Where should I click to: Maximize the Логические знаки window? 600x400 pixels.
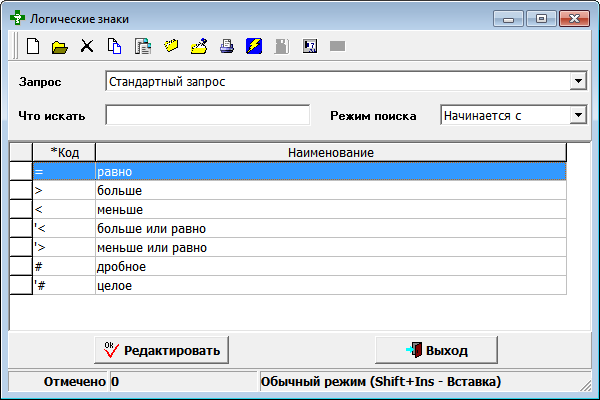pos(541,19)
